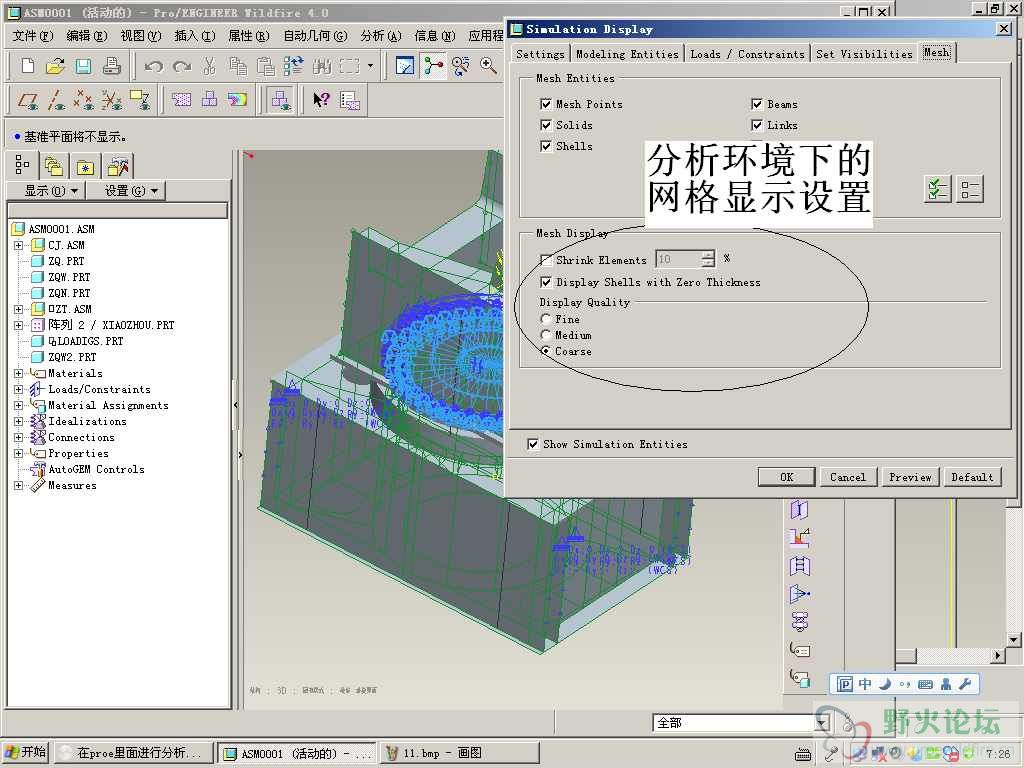Click the Cancel button
This screenshot has height=768, width=1024.
click(848, 477)
